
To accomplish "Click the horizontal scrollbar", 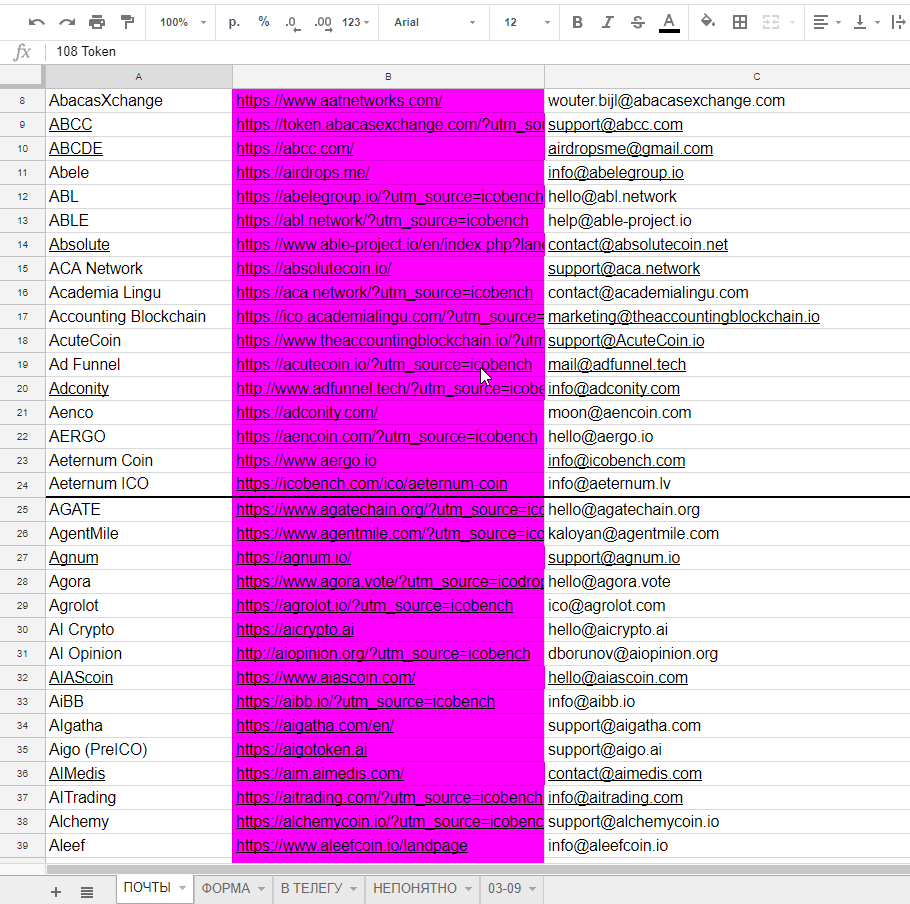I will [478, 869].
